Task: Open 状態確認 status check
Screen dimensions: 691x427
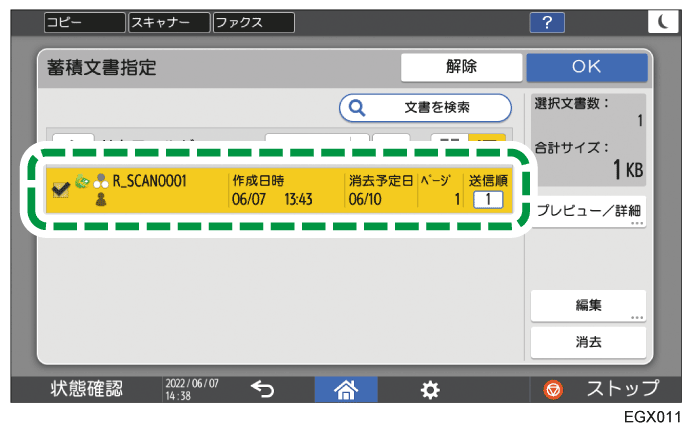Action: pos(86,390)
